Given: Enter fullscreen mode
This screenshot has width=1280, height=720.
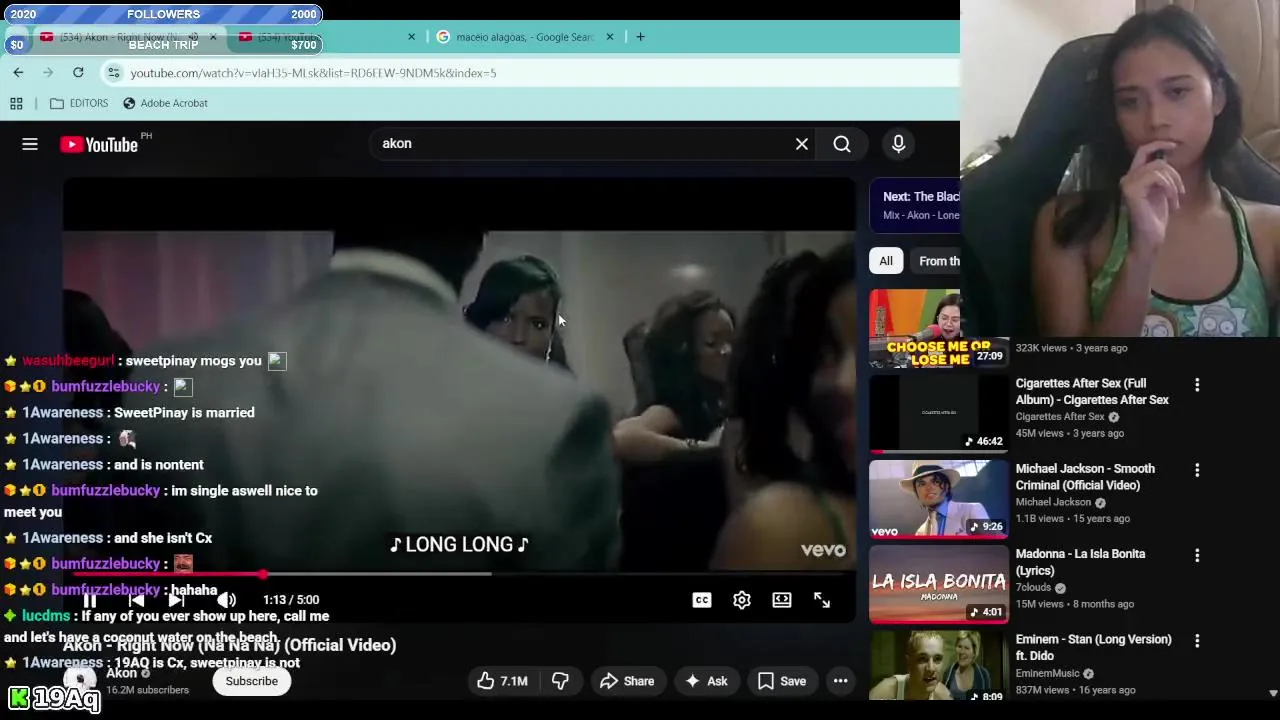Looking at the screenshot, I should [822, 600].
